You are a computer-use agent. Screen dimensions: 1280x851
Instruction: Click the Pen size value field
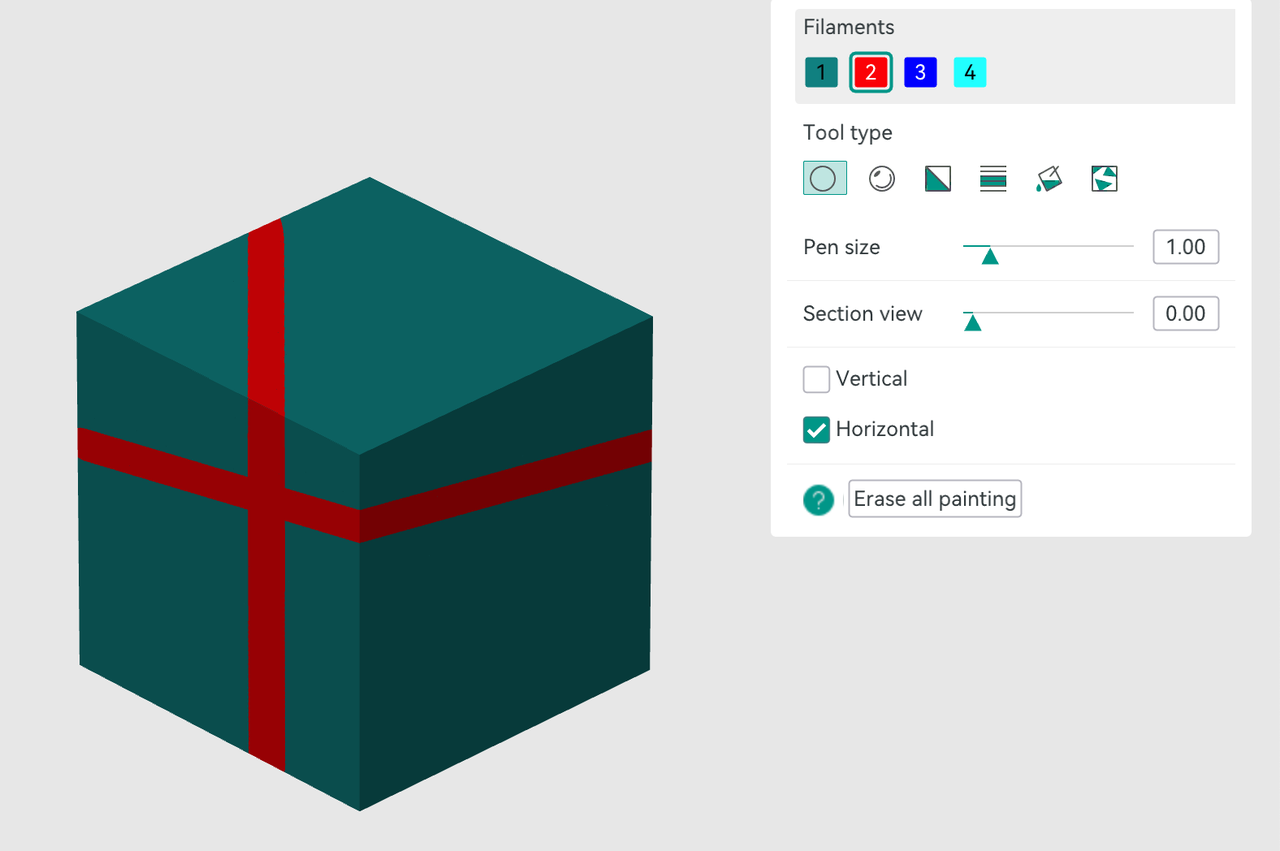[x=1186, y=247]
